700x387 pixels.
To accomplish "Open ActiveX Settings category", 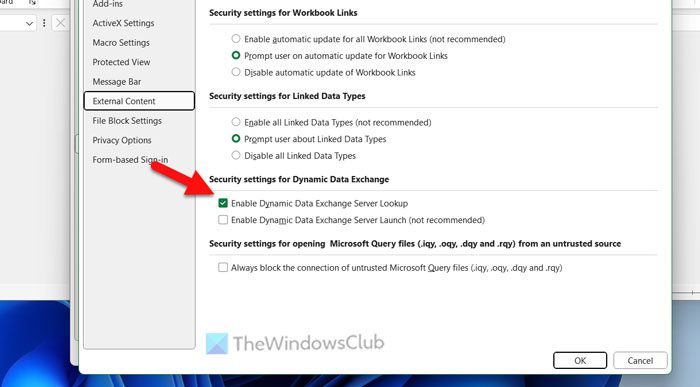I will pyautogui.click(x=123, y=23).
